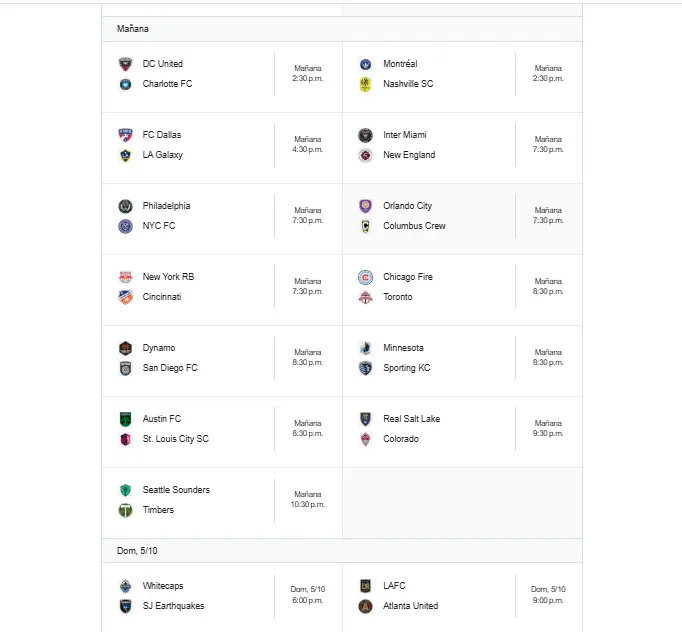Click the Nashville SC team logo
Screen dimensions: 682x632
pos(365,84)
